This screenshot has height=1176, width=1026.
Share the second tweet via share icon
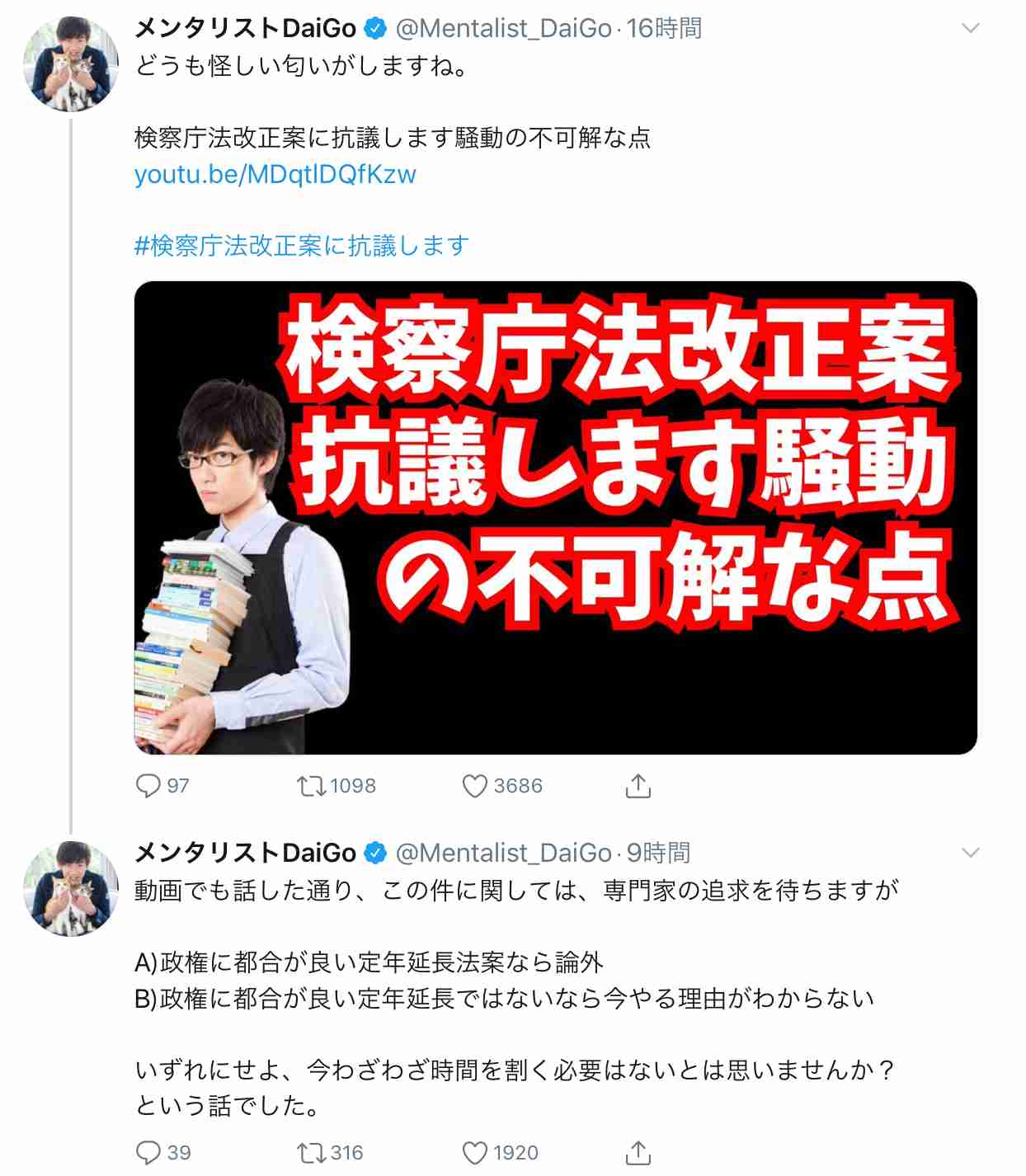tap(638, 1152)
